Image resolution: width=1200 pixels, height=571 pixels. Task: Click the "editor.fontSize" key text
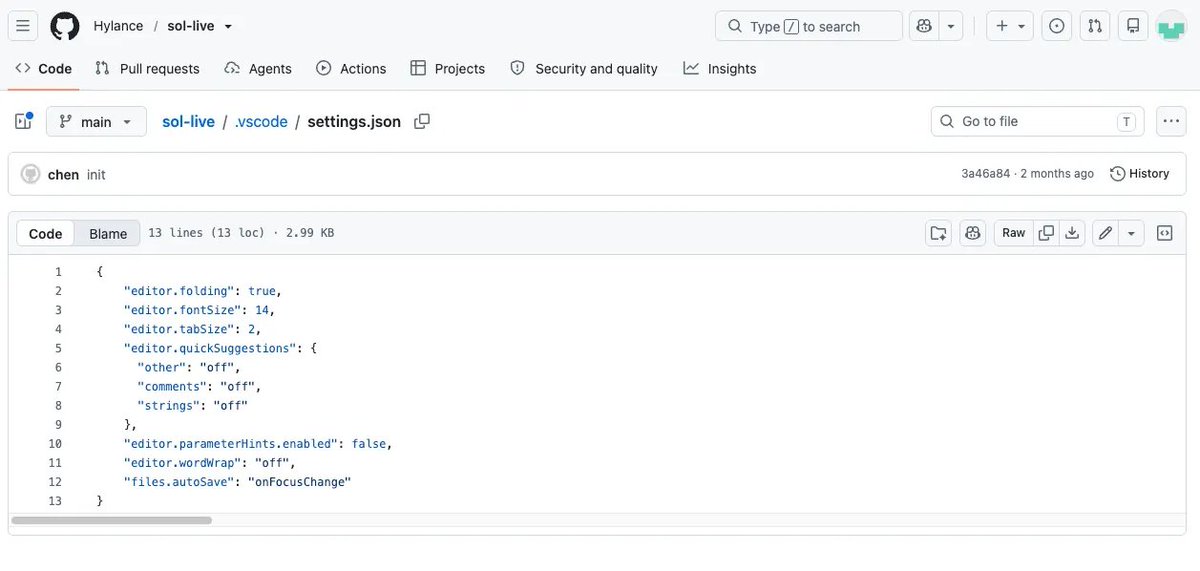coord(183,310)
